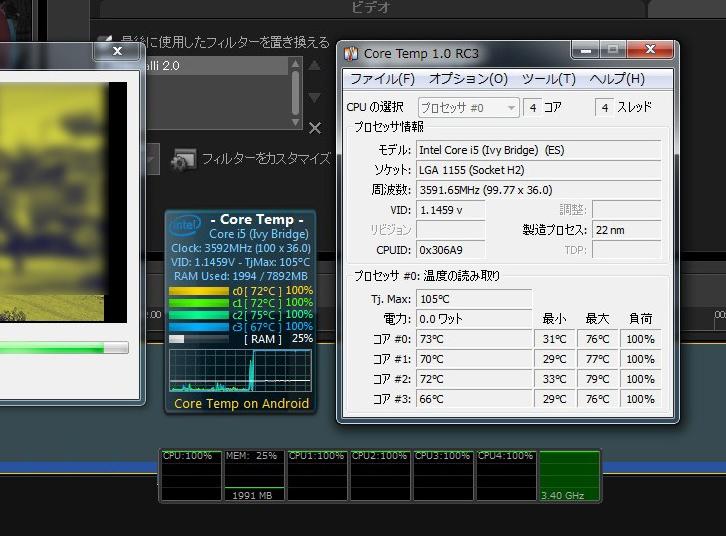Open the オプション(O) menu

coord(468,79)
